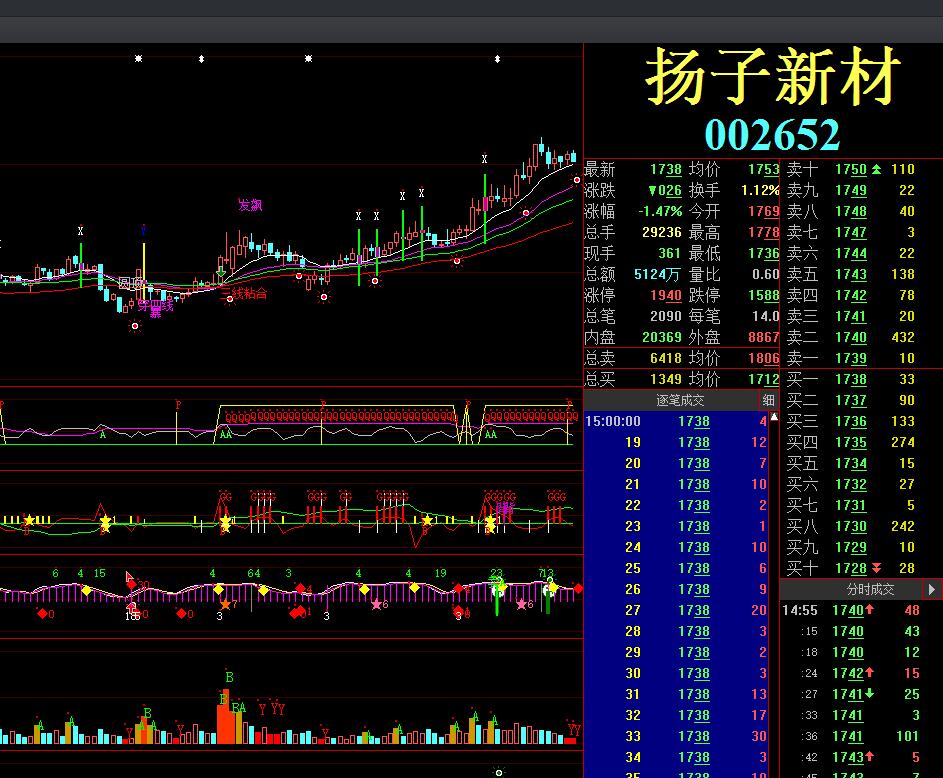Open the 细 detail button
Viewport: 943px width, 778px height.
pos(769,400)
